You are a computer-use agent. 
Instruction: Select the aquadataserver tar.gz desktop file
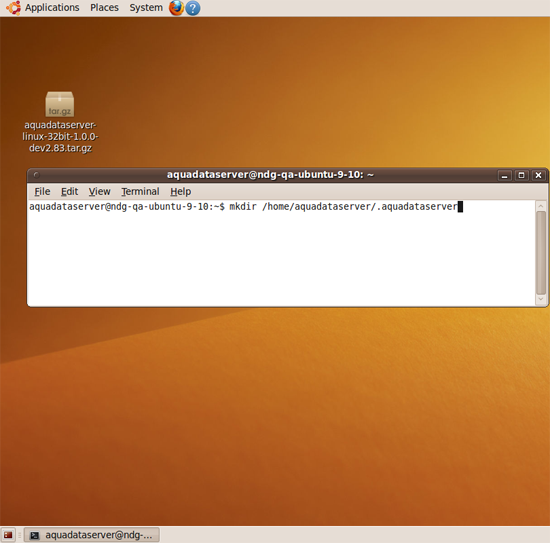tap(60, 122)
